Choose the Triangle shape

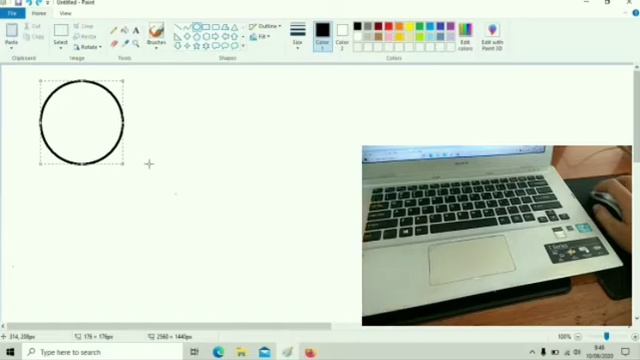coord(234,27)
